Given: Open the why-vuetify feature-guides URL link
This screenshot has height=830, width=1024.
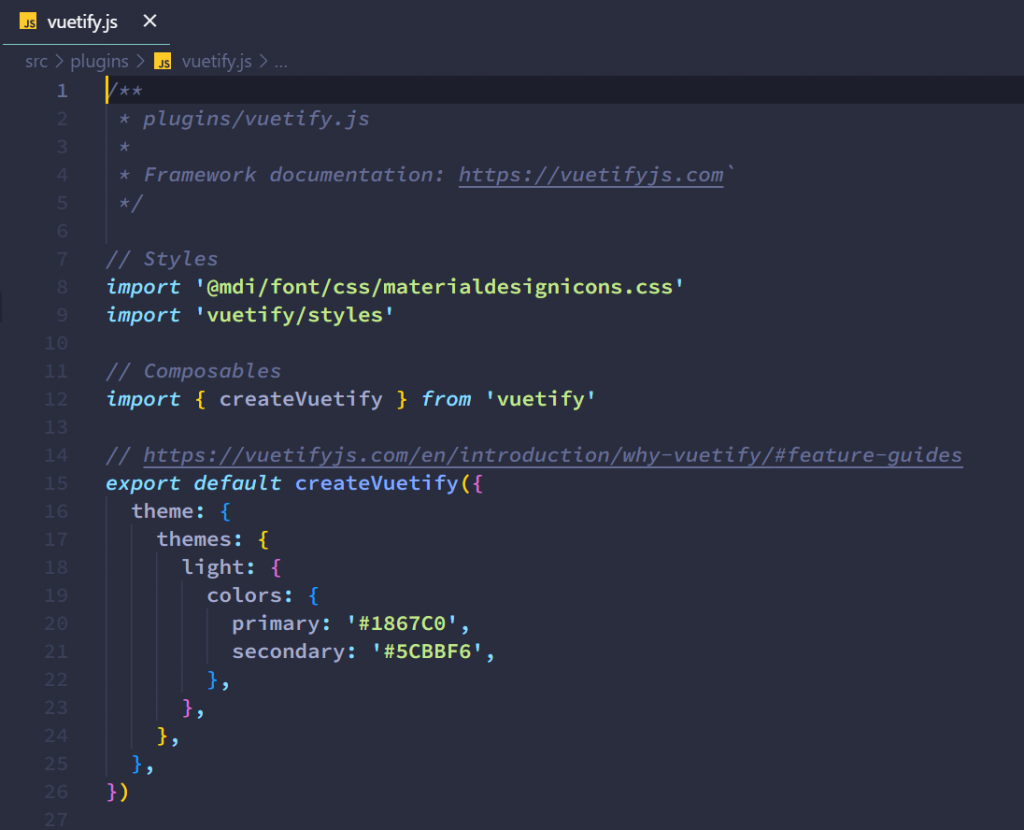Looking at the screenshot, I should click(552, 455).
